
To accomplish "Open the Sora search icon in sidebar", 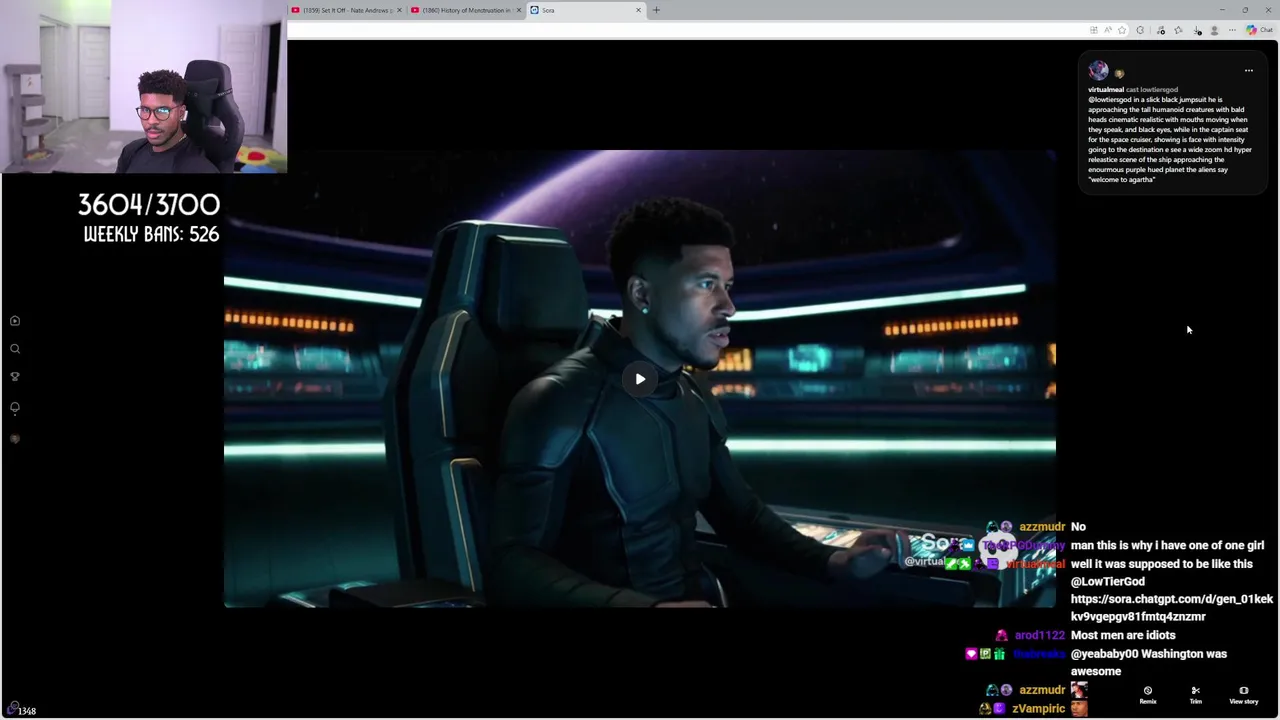I will [15, 349].
